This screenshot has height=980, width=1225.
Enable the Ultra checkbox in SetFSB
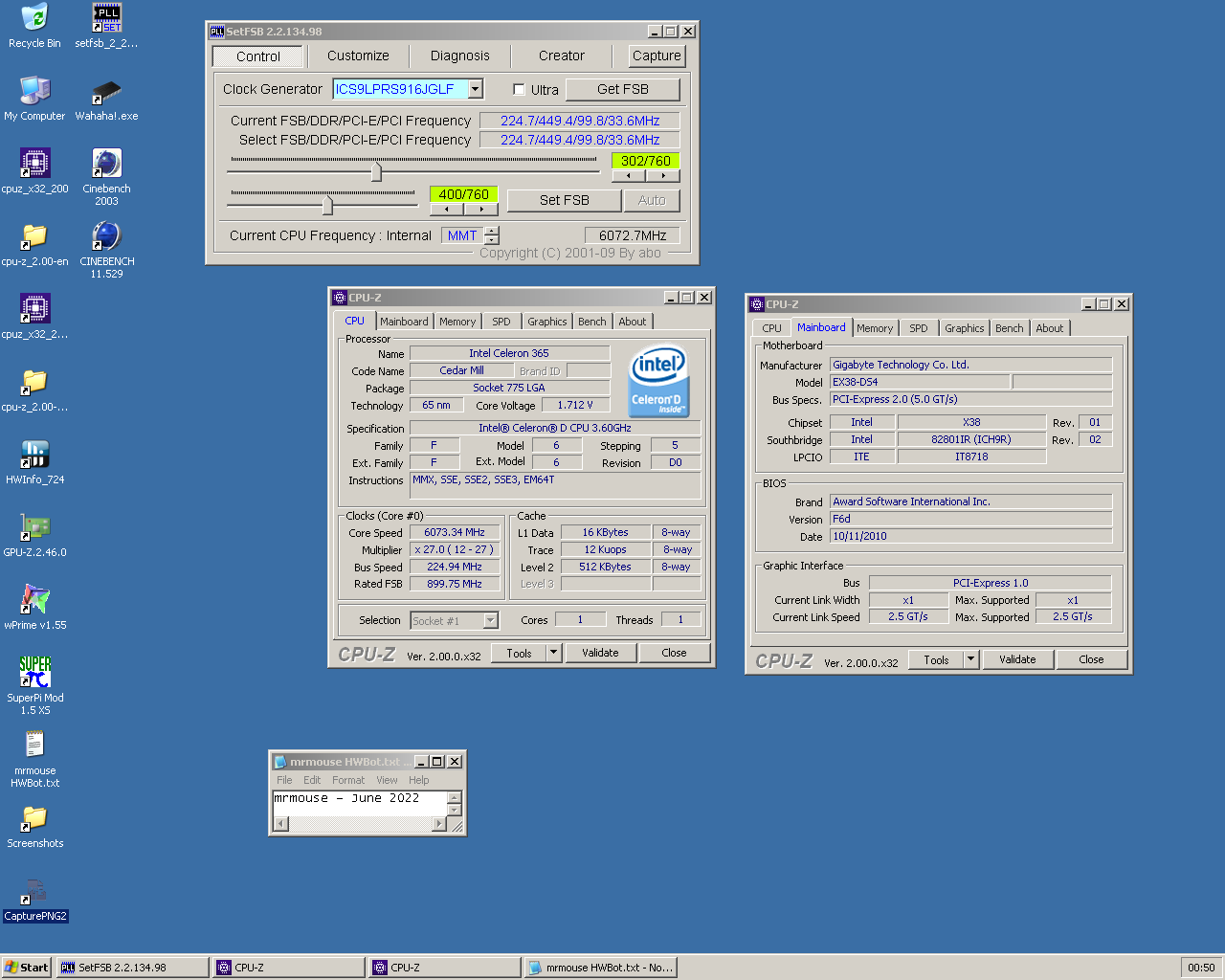point(519,90)
